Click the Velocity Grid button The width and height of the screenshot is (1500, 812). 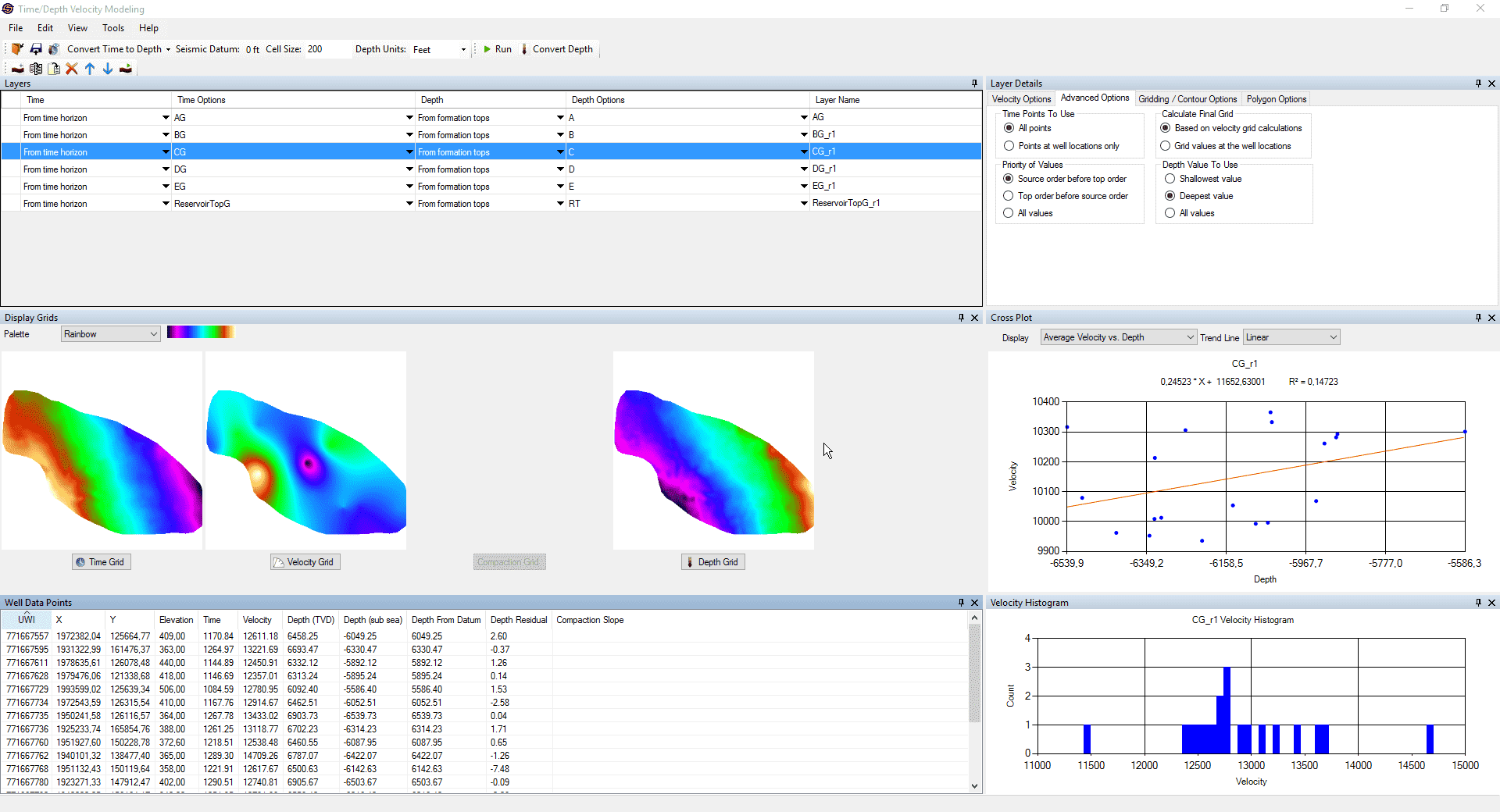tap(305, 562)
